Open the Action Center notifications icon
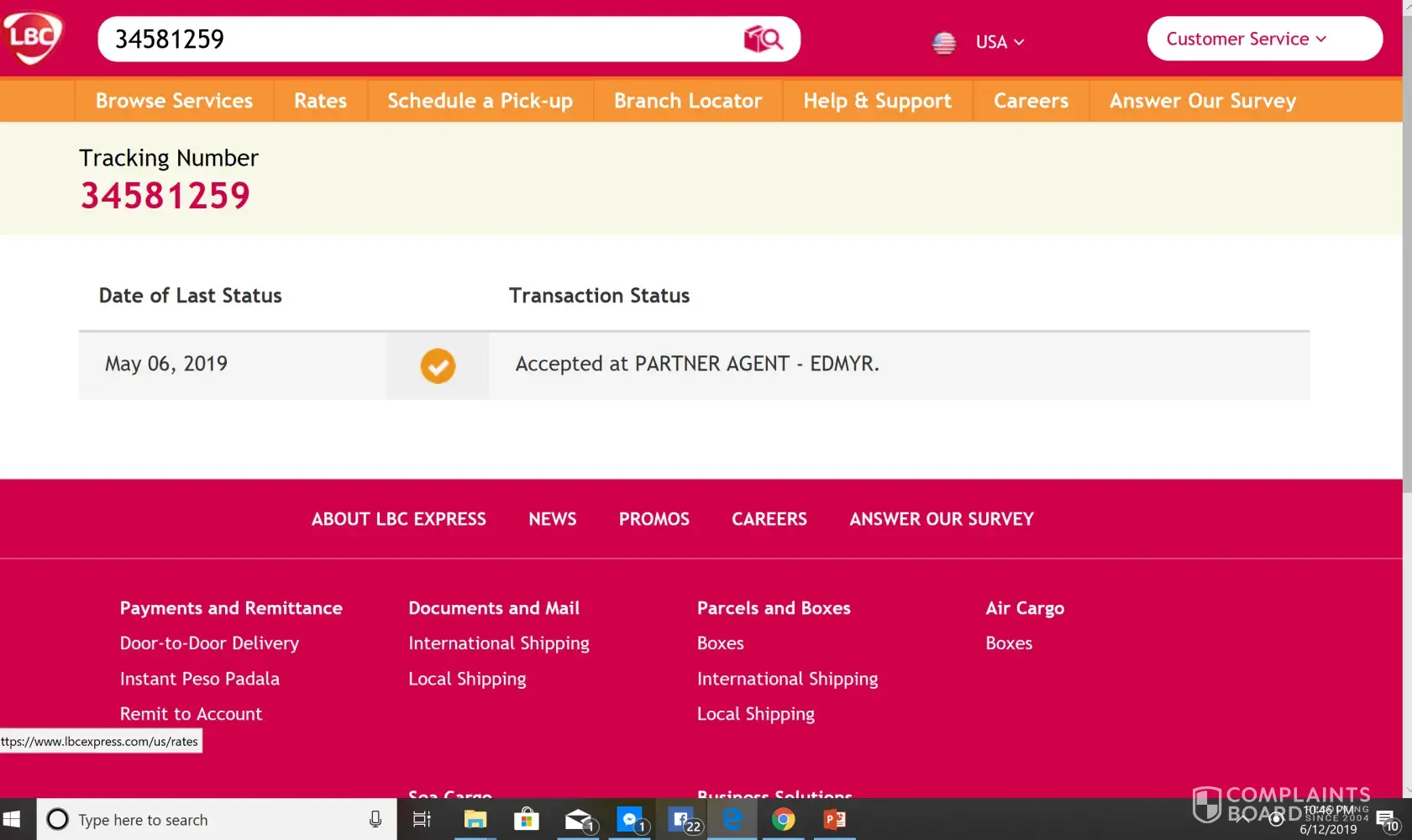Screen dimensions: 1412x840 tap(1388, 821)
